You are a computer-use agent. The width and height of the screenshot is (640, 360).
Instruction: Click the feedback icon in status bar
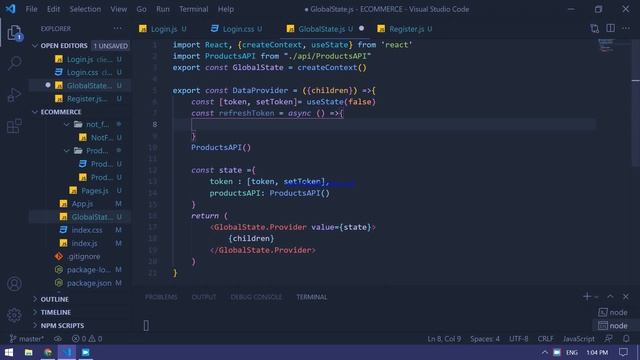(x=609, y=339)
